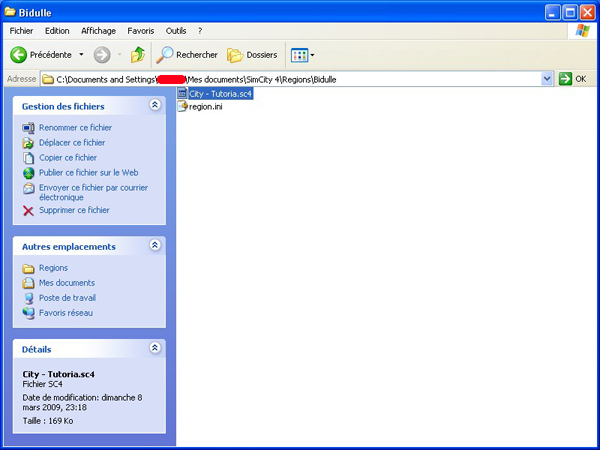
Task: Open Favoris réseau link
Action: [66, 313]
